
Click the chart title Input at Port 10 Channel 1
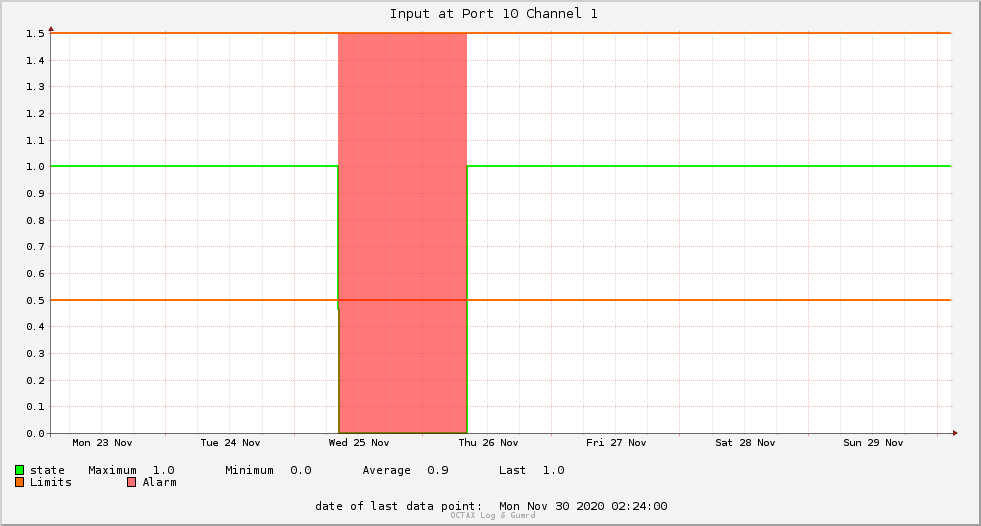click(494, 14)
